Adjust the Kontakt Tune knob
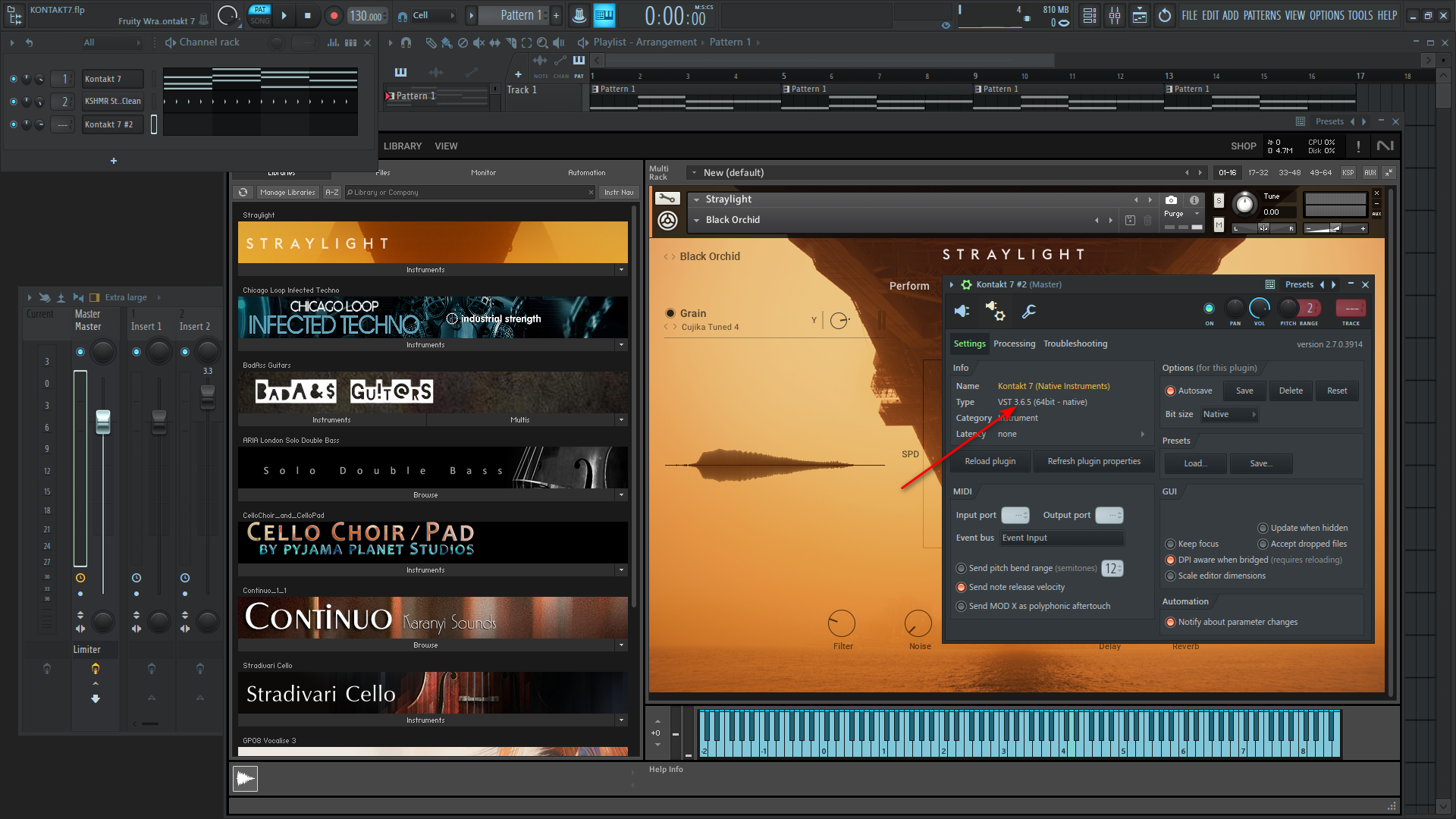 (x=1244, y=204)
